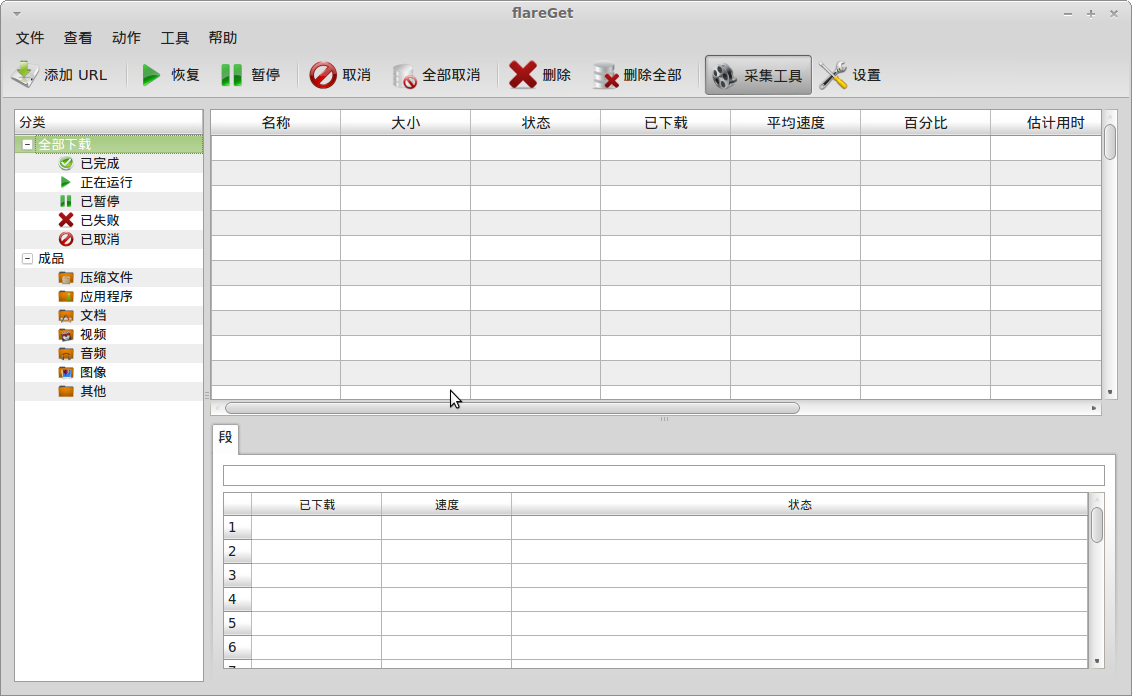Viewport: 1132px width, 696px height.
Task: Select segment row 3 header
Action: (x=238, y=575)
